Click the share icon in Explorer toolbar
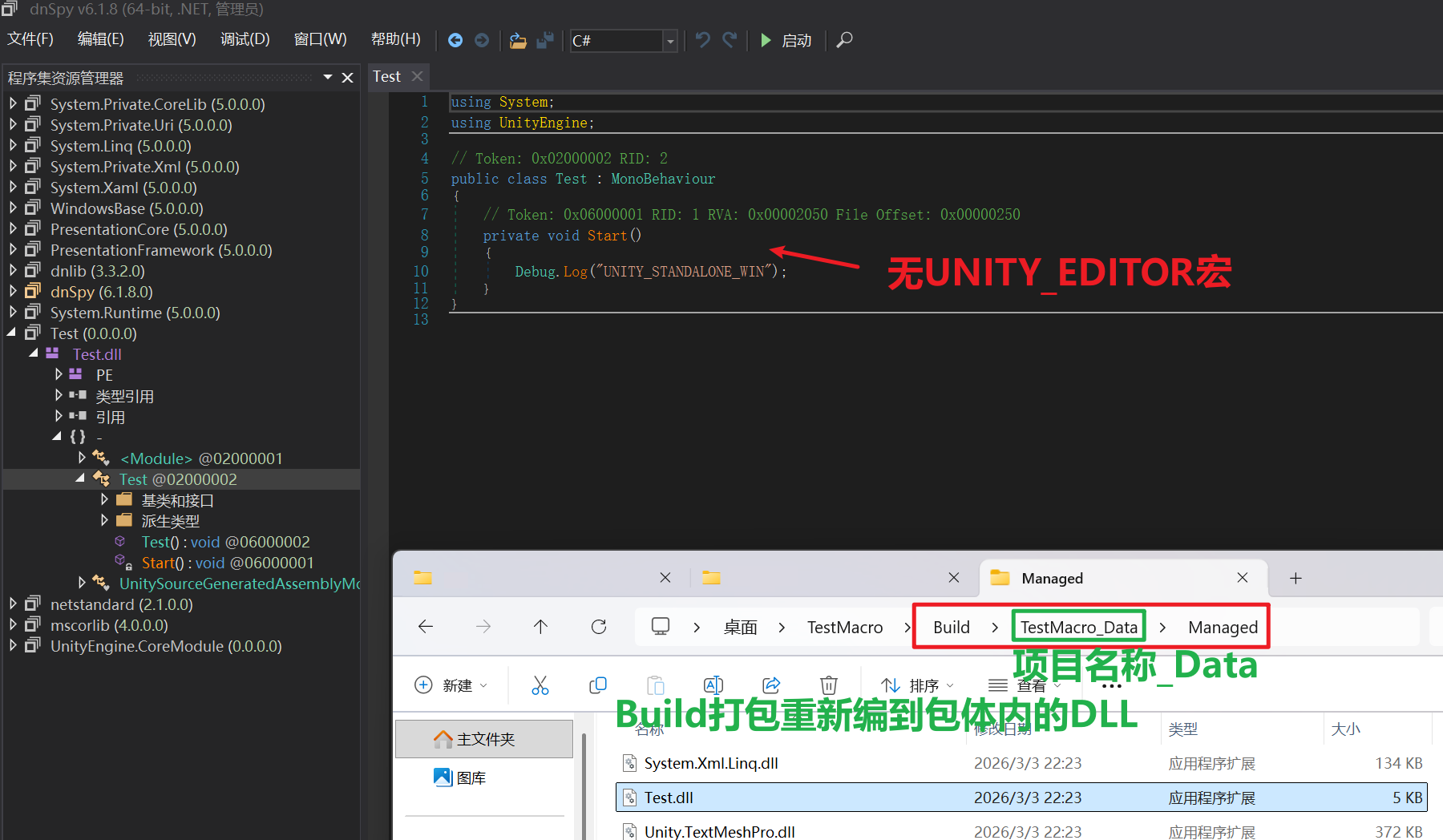 (x=771, y=685)
